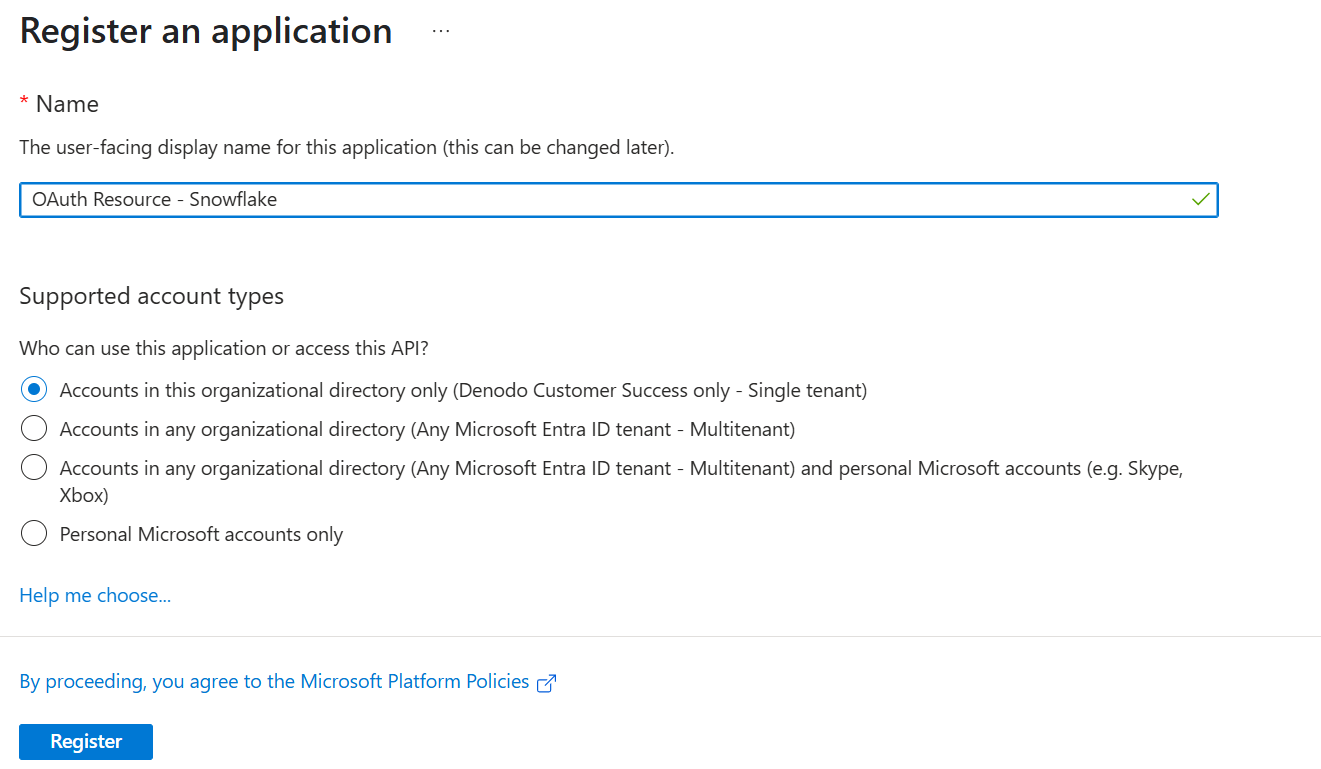Click the green validation checkmark in Name field
1321x769 pixels.
[1201, 200]
